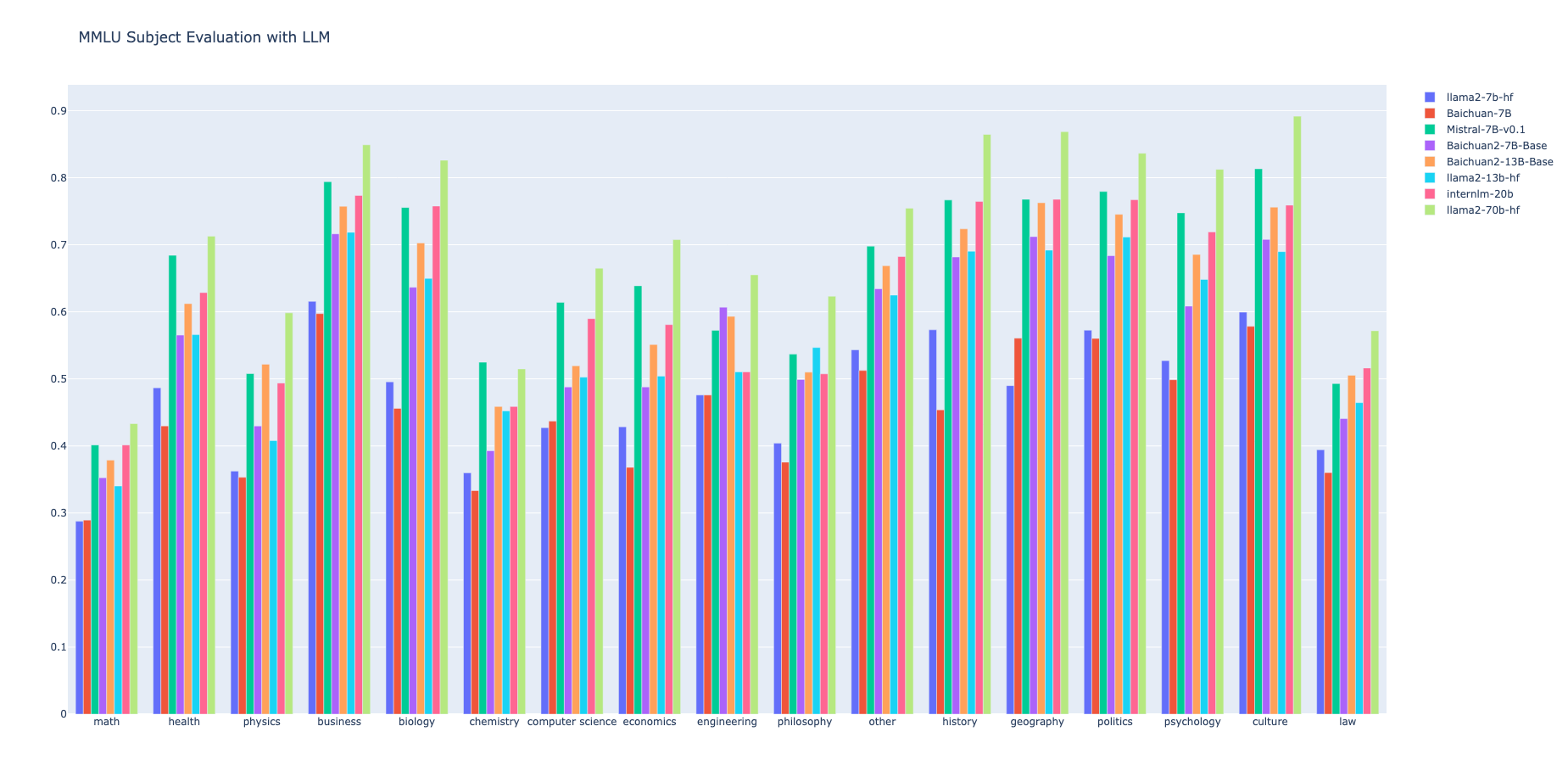Click the chart title 'MMLU Subject Evaluation with LLM'
The height and width of the screenshot is (782, 1568).
[204, 37]
